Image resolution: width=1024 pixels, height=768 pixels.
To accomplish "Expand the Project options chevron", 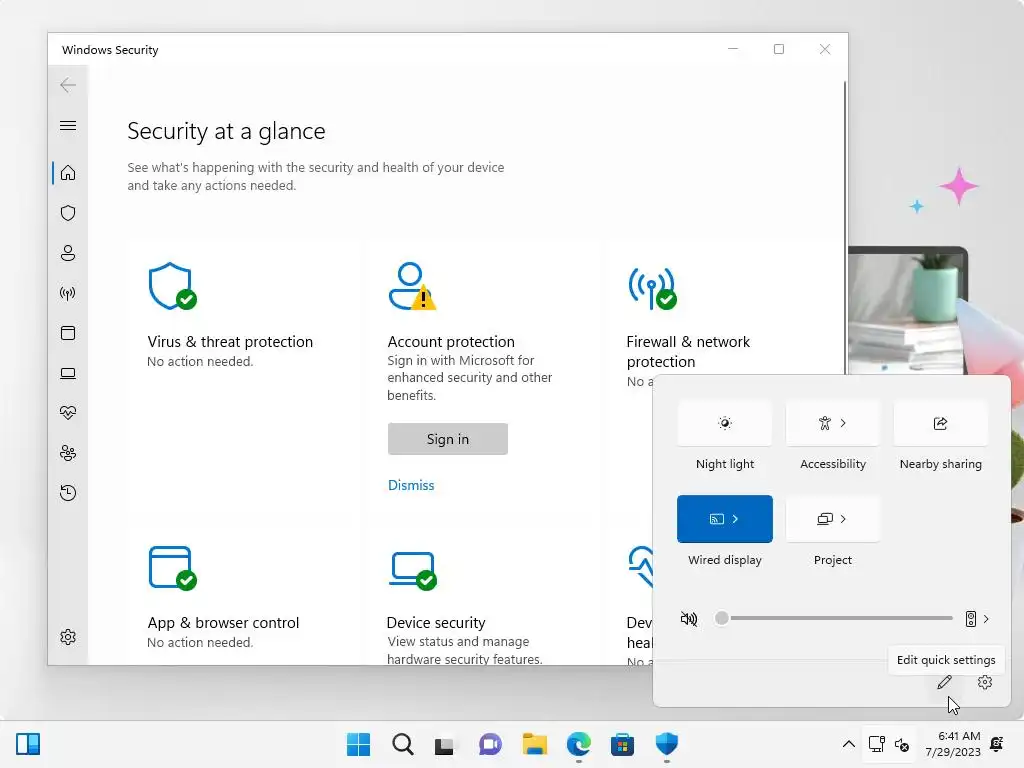I will (843, 519).
